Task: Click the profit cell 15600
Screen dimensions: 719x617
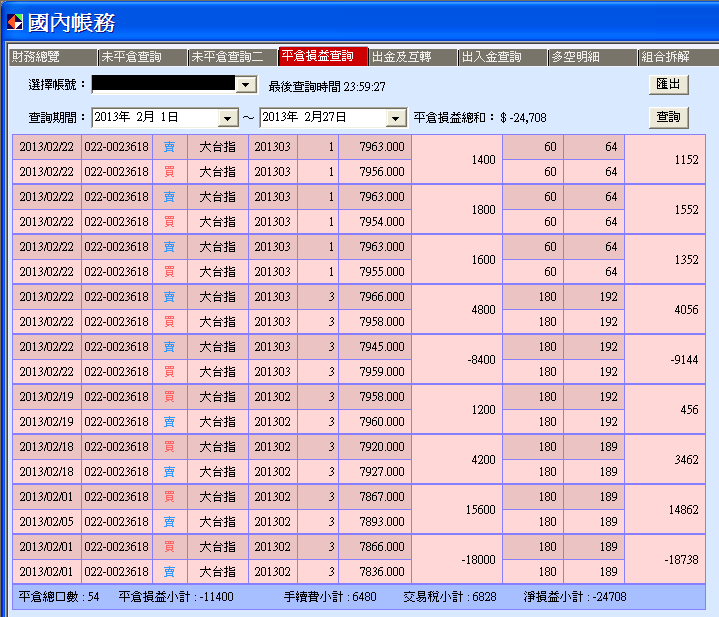Action: [457, 509]
